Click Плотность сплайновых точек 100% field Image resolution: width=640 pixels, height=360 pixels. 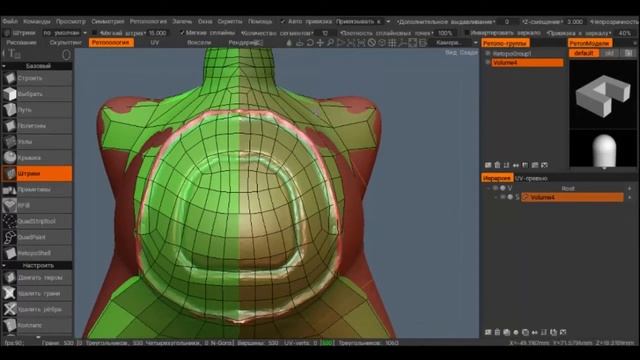pyautogui.click(x=445, y=33)
